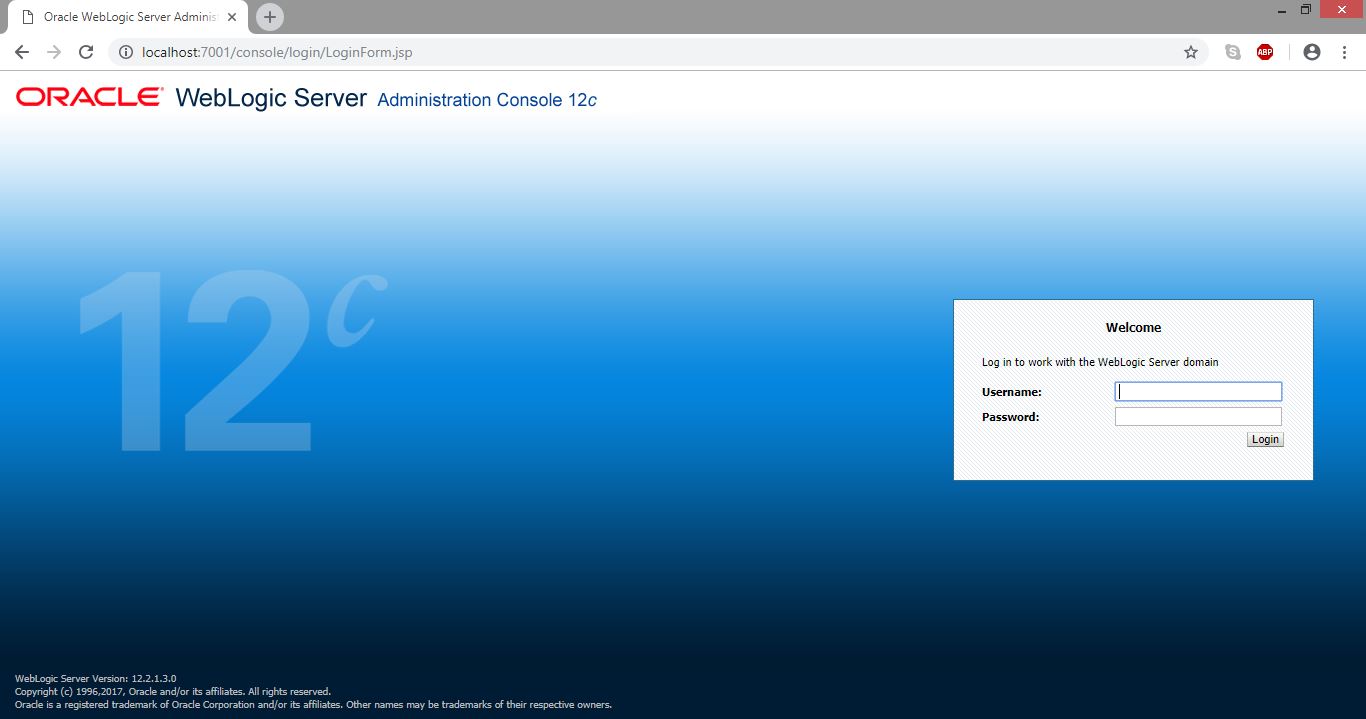The width and height of the screenshot is (1366, 719).
Task: Click the Password input field
Action: click(x=1198, y=417)
